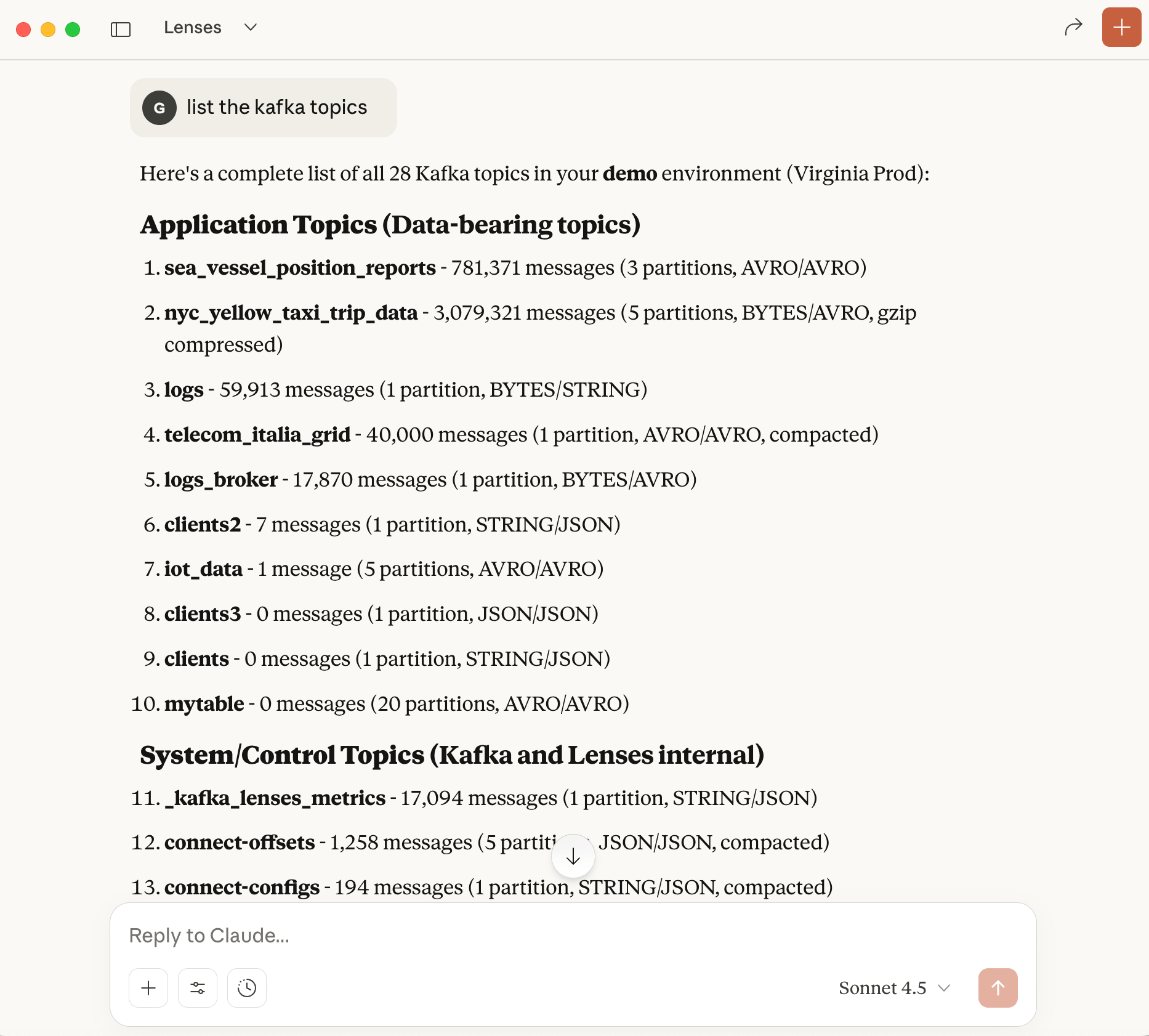1149x1036 pixels.
Task: Open the Lenses chat title dropdown
Action: [250, 28]
